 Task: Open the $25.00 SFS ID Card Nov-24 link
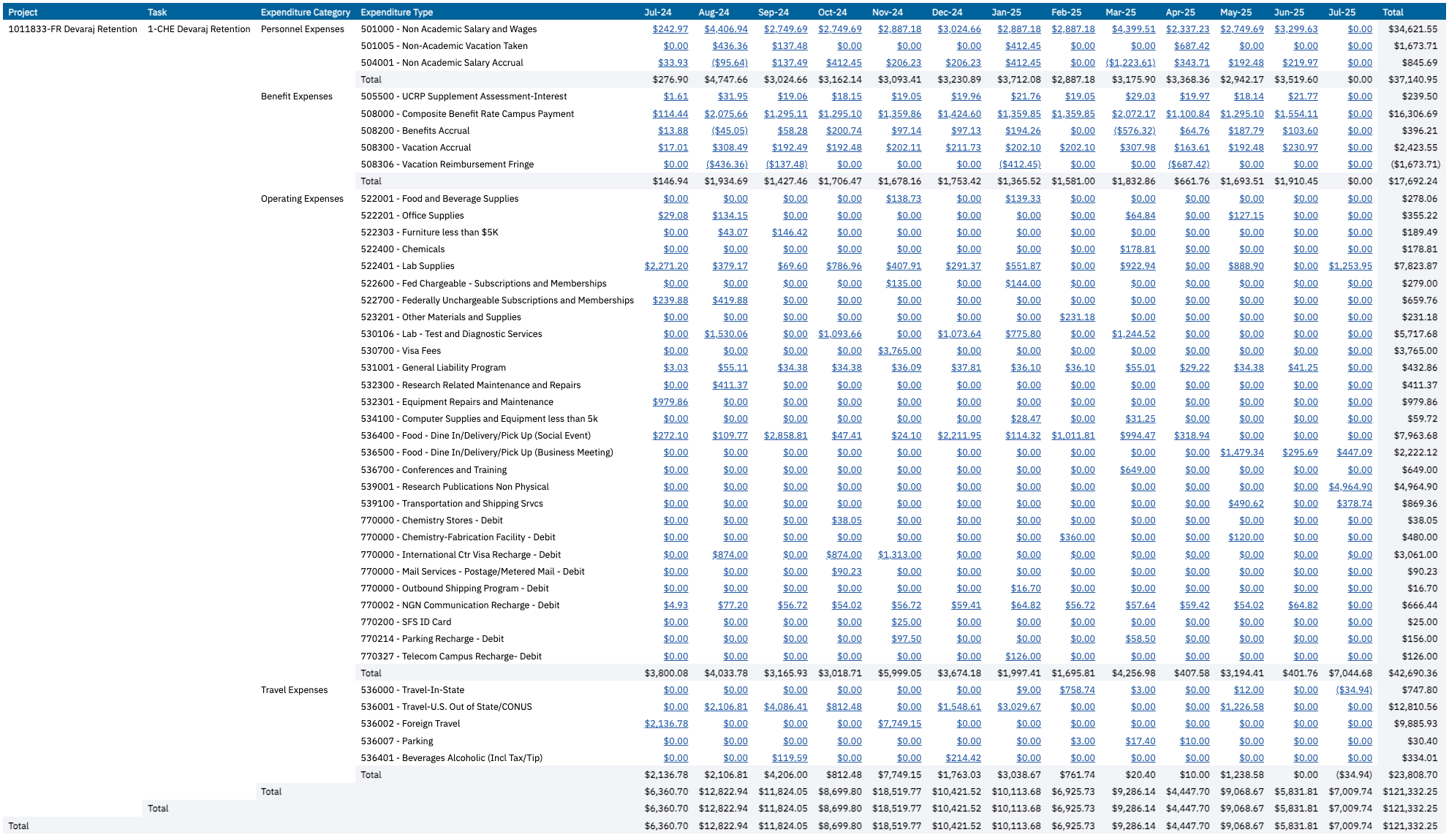click(907, 622)
